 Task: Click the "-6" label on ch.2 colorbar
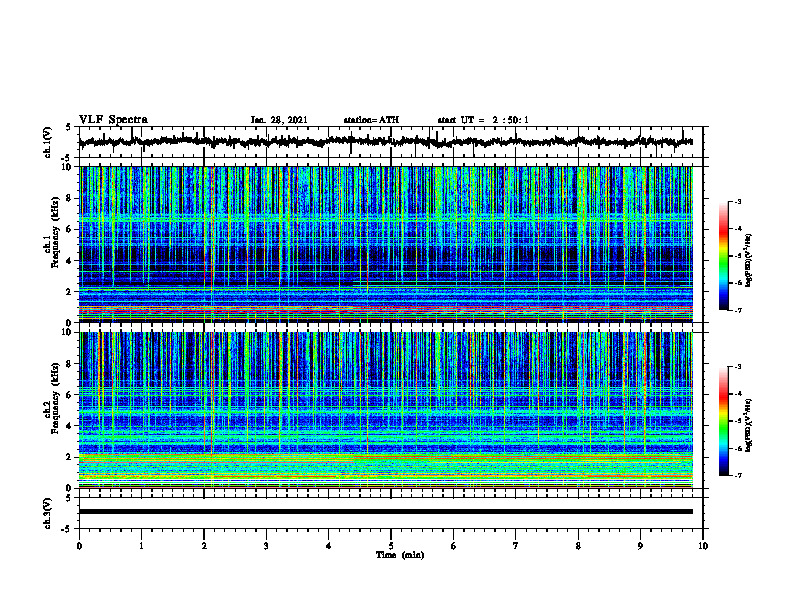[738, 448]
